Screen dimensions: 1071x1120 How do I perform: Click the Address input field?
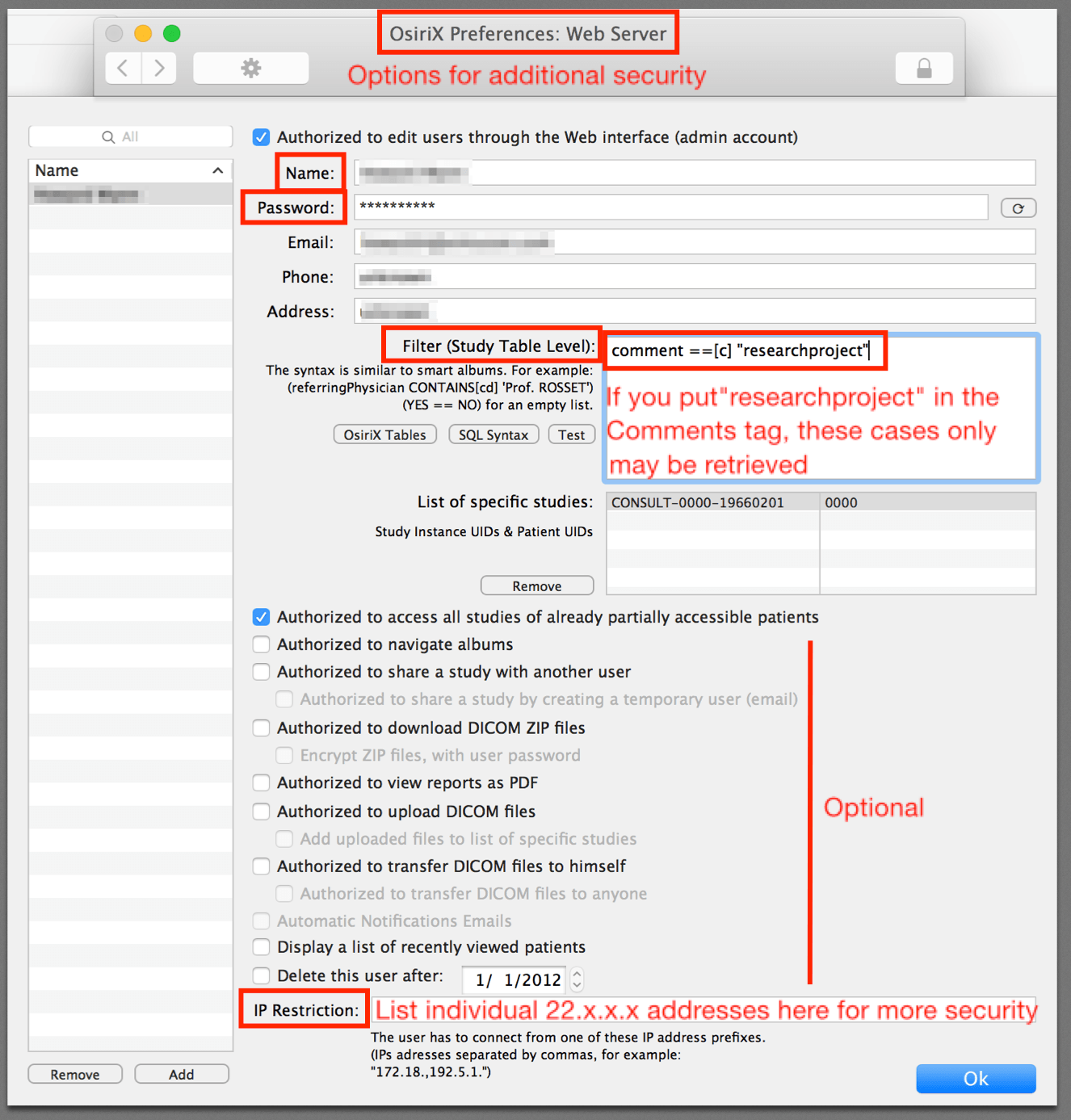tap(695, 312)
